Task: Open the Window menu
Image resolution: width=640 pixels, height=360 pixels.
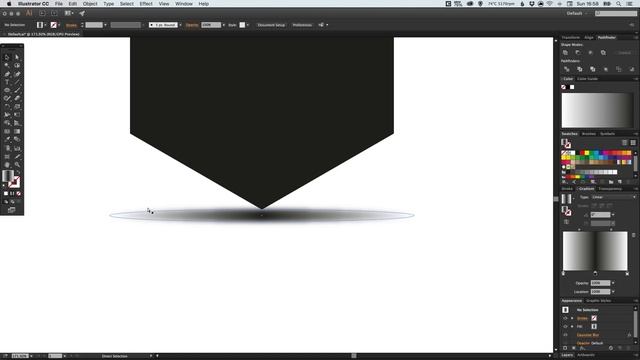Action: [184, 4]
